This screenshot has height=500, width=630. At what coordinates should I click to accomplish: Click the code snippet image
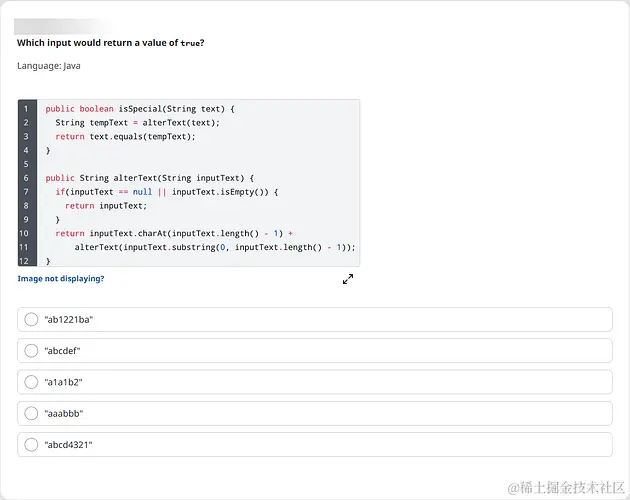point(189,183)
